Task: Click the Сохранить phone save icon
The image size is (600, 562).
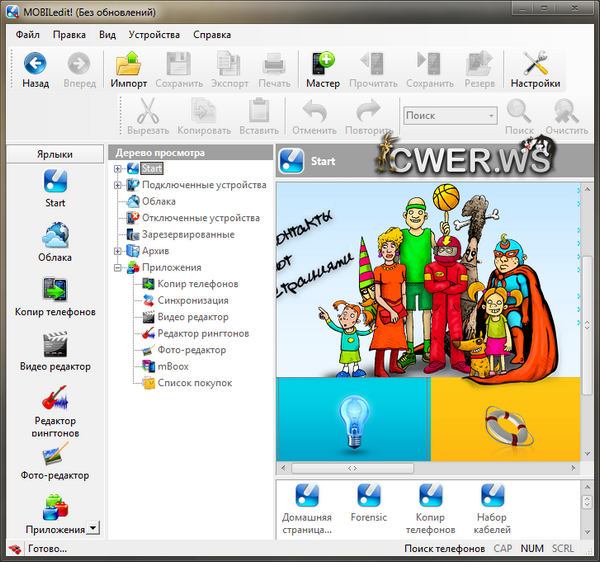Action: click(429, 63)
